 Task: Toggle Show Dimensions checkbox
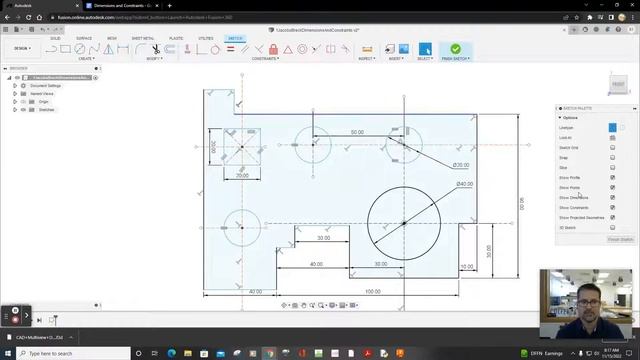(612, 198)
